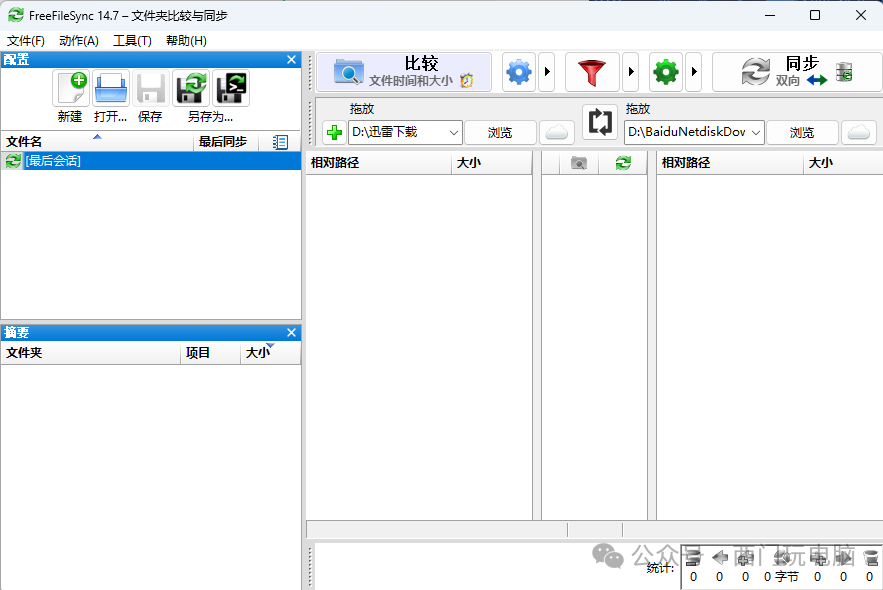The width and height of the screenshot is (883, 590).
Task: Click left pane 大小 column header
Action: point(492,163)
